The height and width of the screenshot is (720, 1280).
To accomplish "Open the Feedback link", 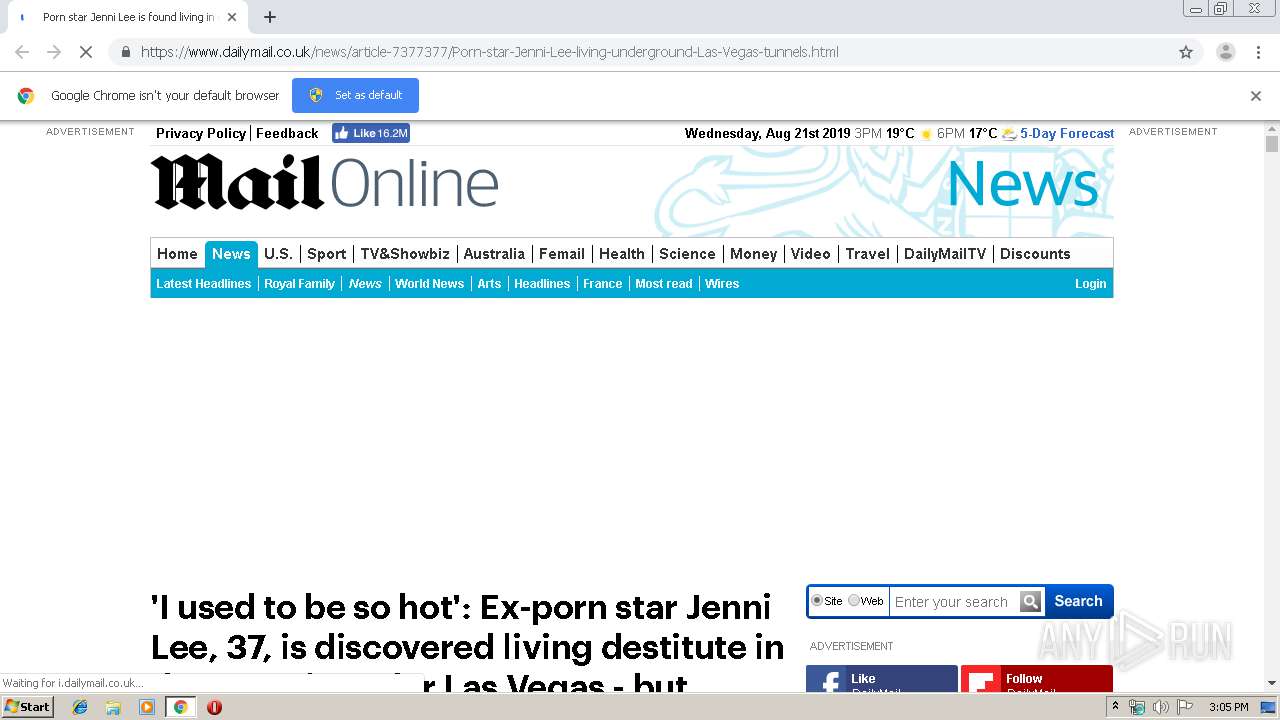I will pos(287,133).
